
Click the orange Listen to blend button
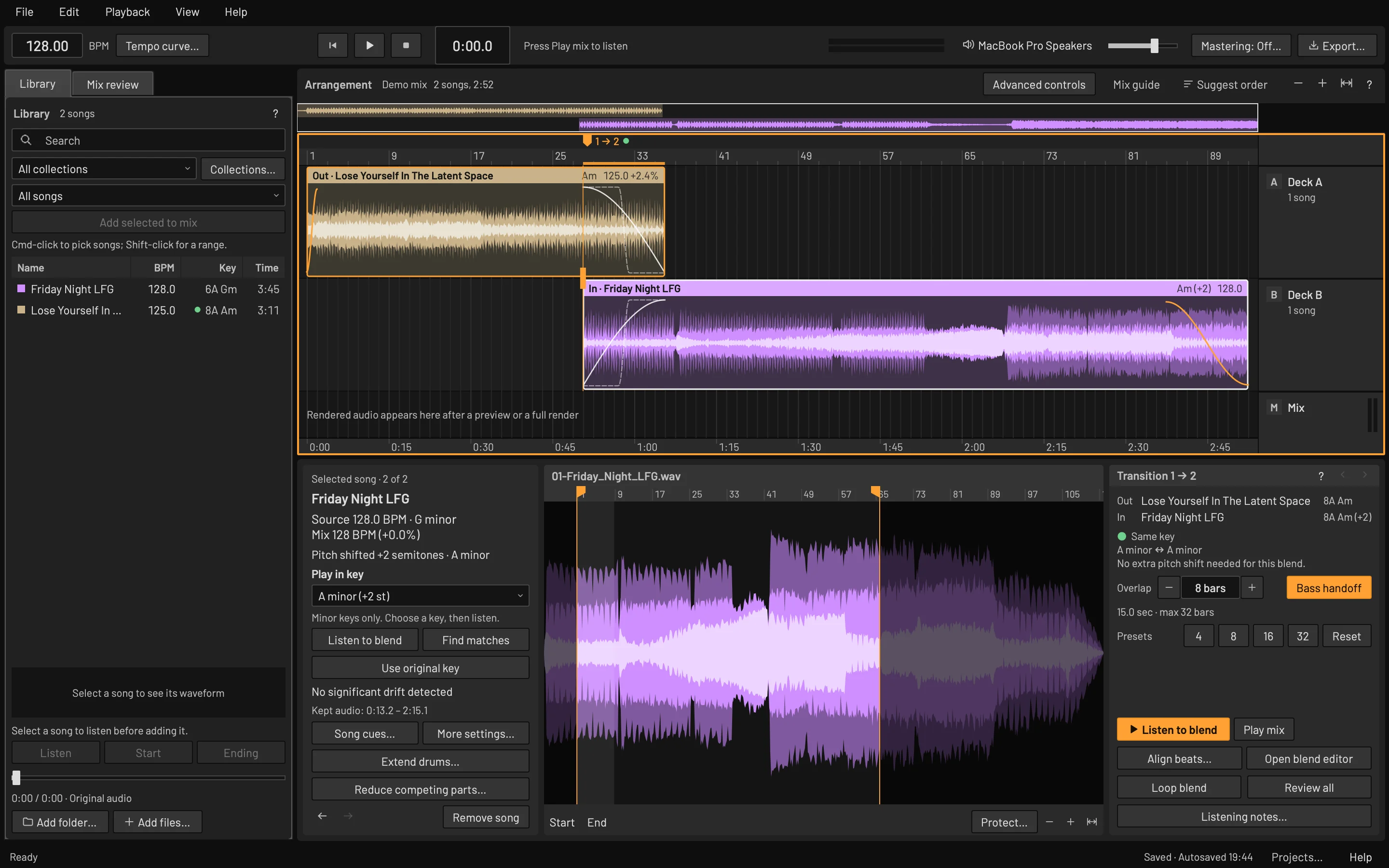tap(1173, 729)
